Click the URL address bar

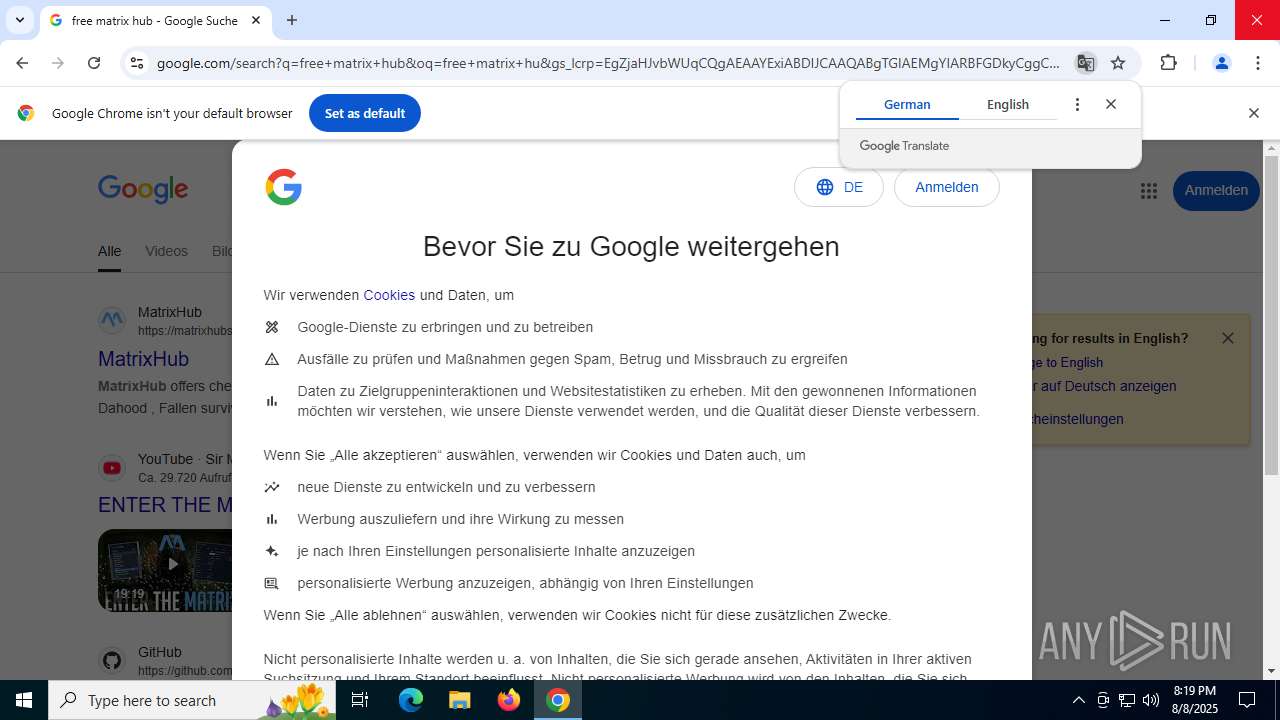[x=607, y=63]
